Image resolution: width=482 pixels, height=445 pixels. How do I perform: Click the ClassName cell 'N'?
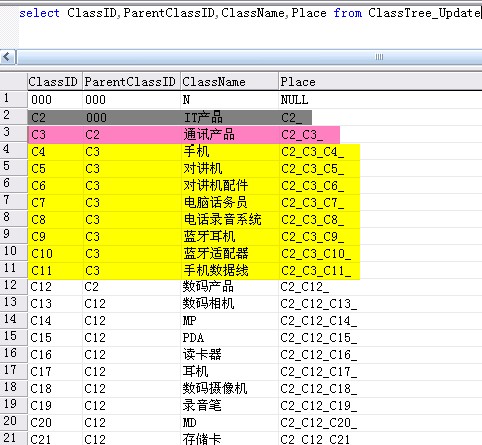pyautogui.click(x=186, y=100)
